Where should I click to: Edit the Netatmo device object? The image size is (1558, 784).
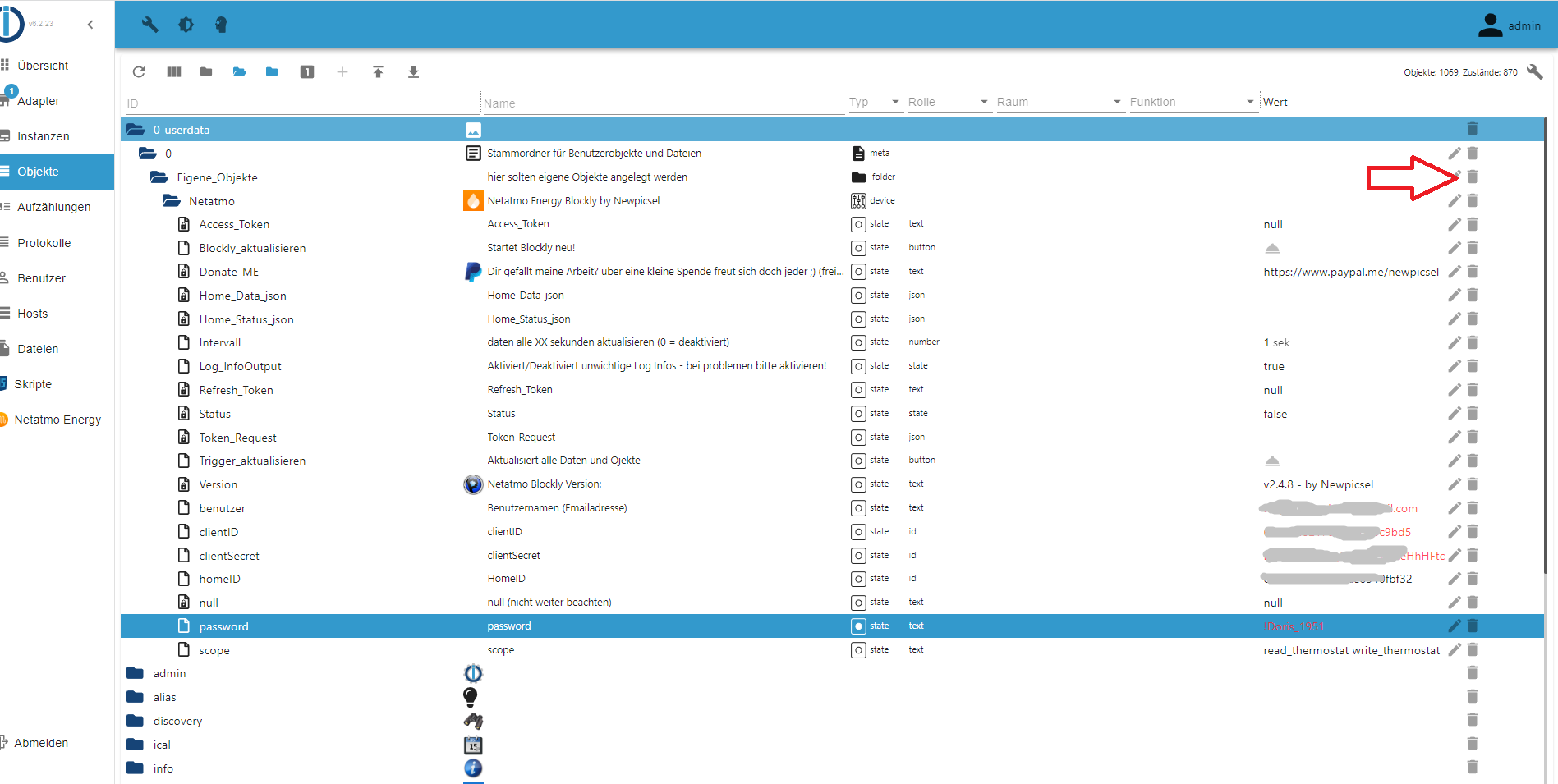tap(1454, 200)
